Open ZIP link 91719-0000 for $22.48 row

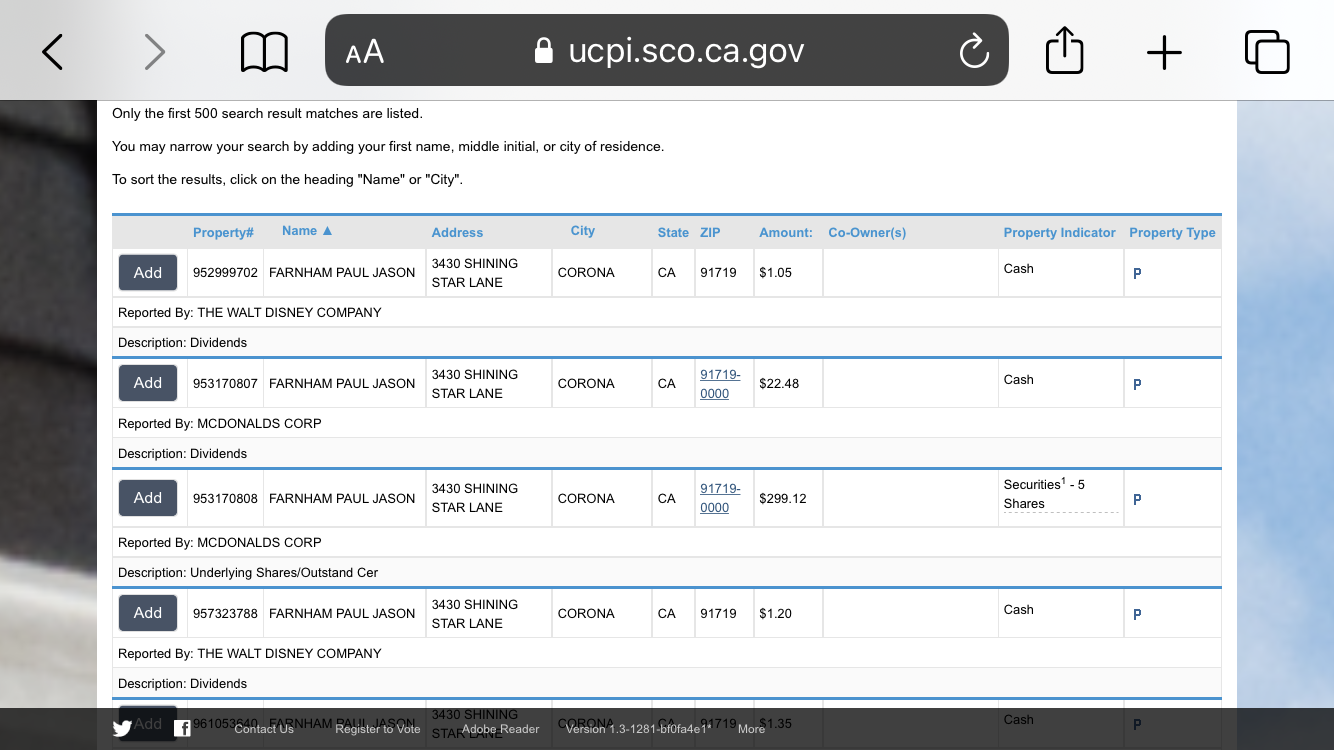[x=720, y=384]
